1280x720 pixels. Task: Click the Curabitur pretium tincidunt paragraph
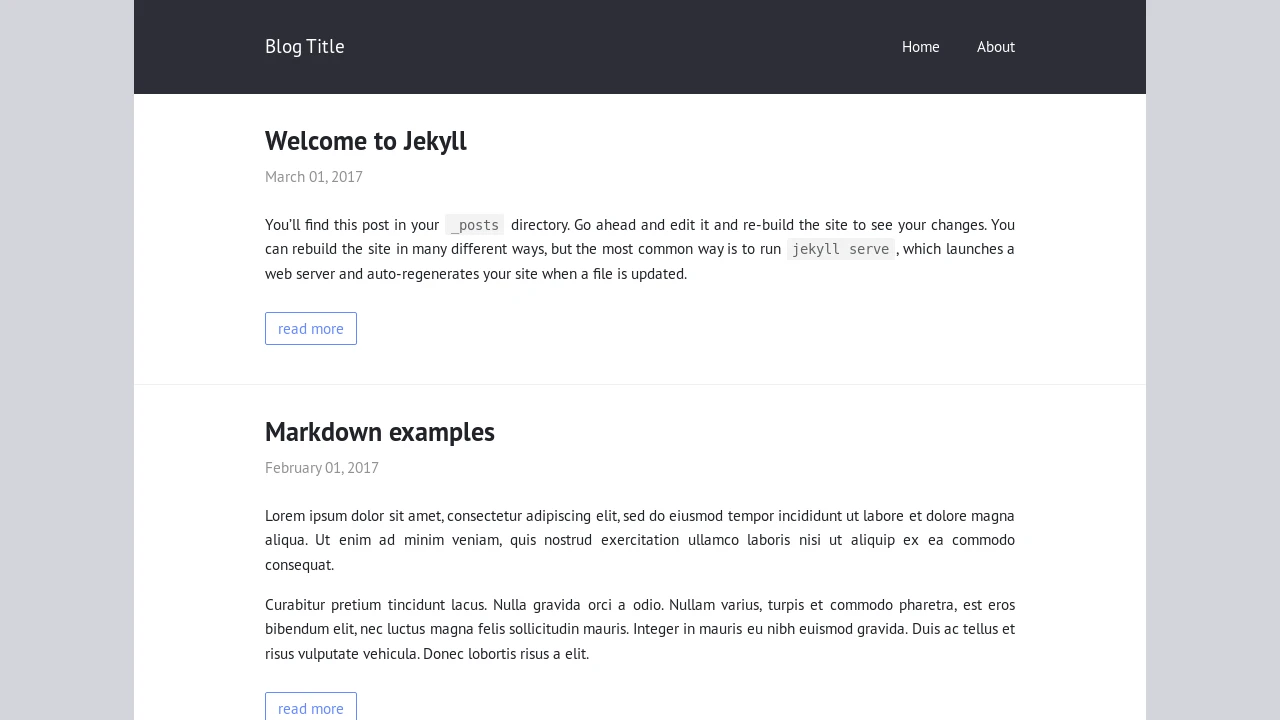pyautogui.click(x=640, y=629)
